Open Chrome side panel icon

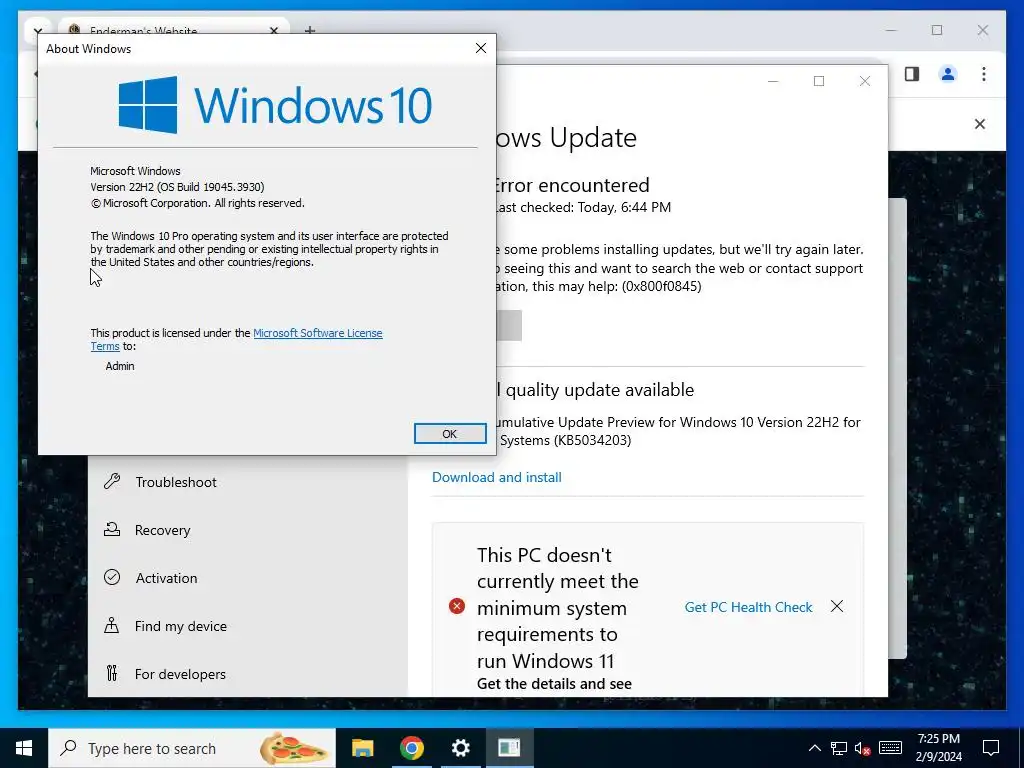(x=912, y=74)
